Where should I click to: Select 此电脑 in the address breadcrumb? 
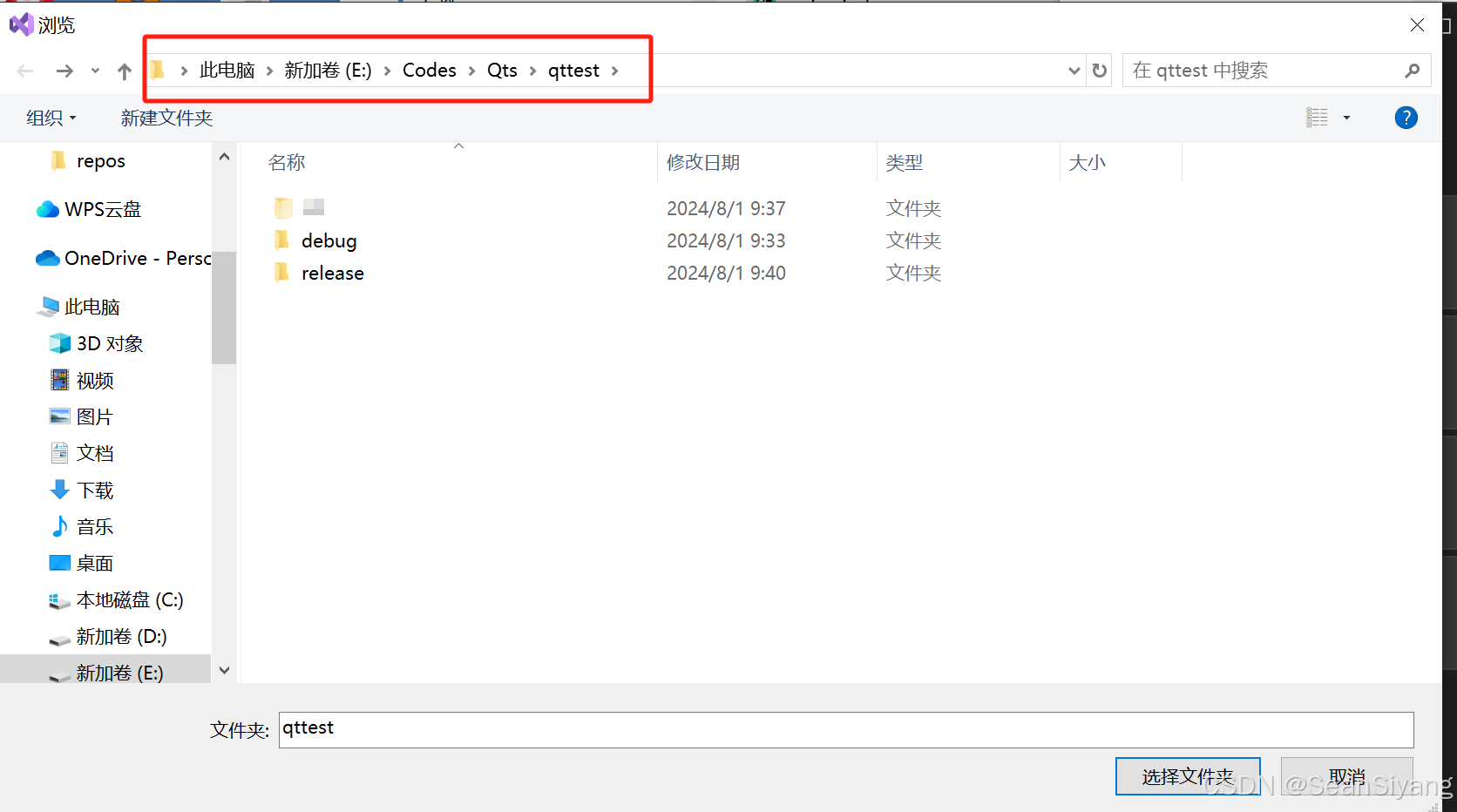click(227, 71)
